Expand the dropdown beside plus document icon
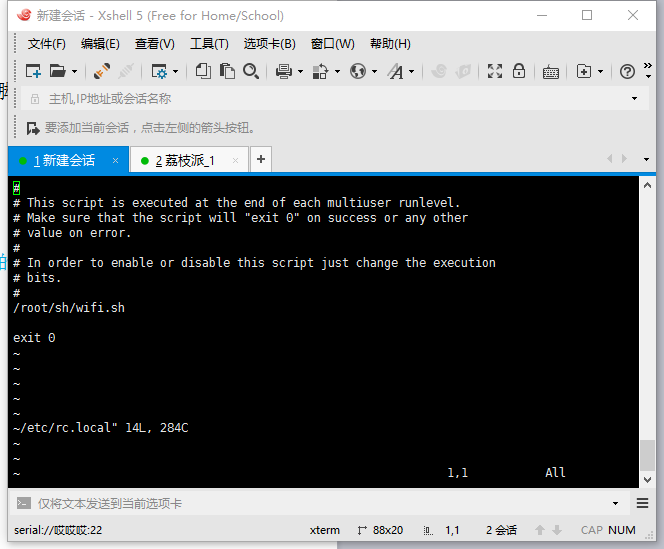664x549 pixels. [600, 71]
